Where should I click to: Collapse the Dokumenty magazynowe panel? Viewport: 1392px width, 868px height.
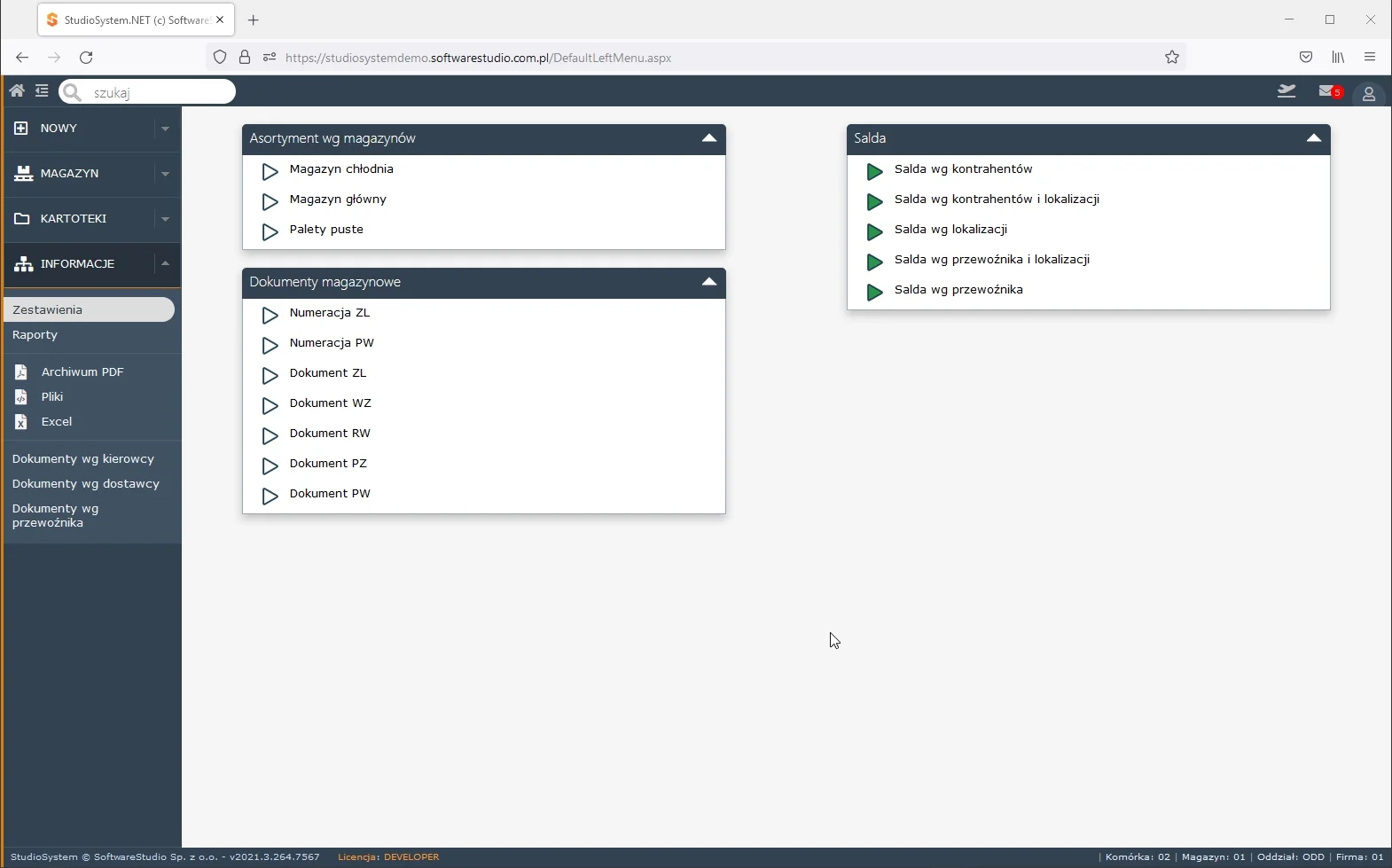(x=708, y=282)
